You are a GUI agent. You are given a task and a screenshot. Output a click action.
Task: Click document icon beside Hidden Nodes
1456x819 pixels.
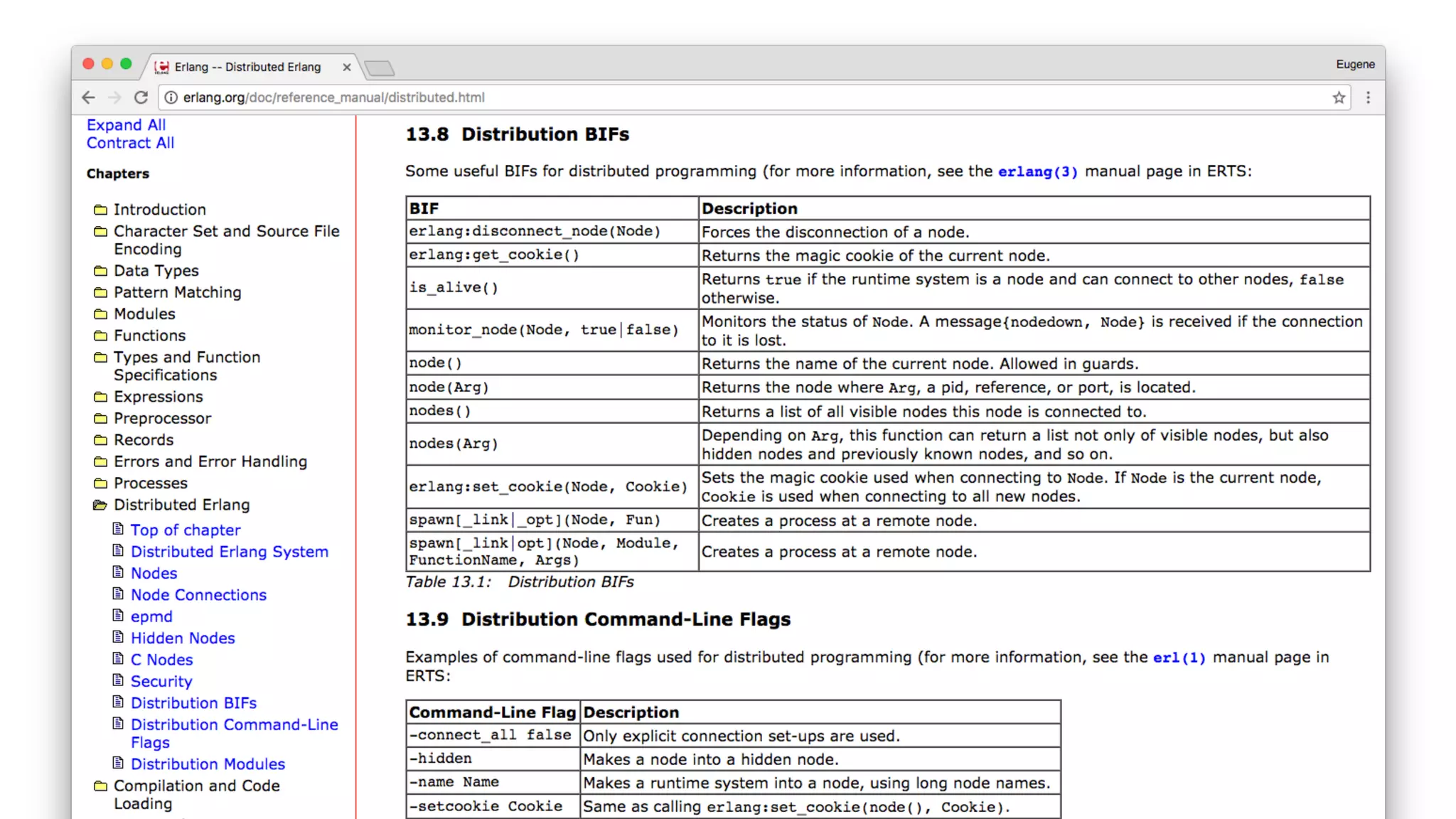click(x=118, y=637)
